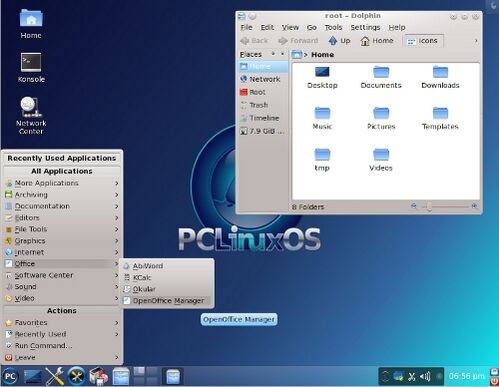499x387 pixels.
Task: Open Dolphin's Go menu
Action: [312, 27]
